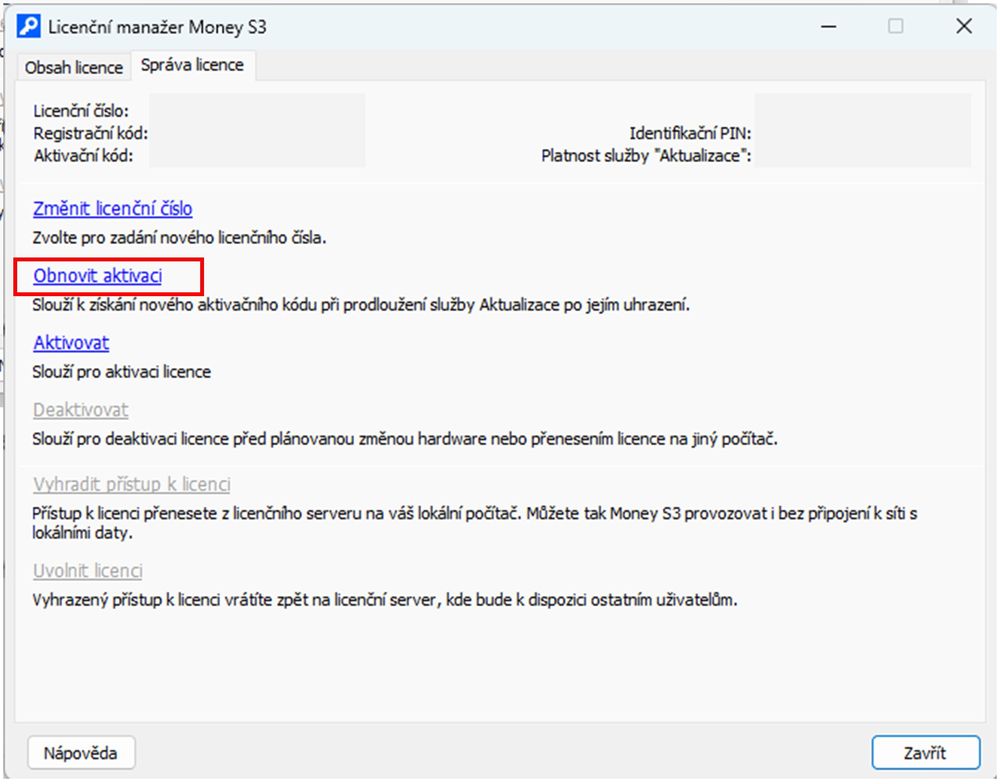Click the greyed-out Deaktivovat link

click(x=81, y=410)
